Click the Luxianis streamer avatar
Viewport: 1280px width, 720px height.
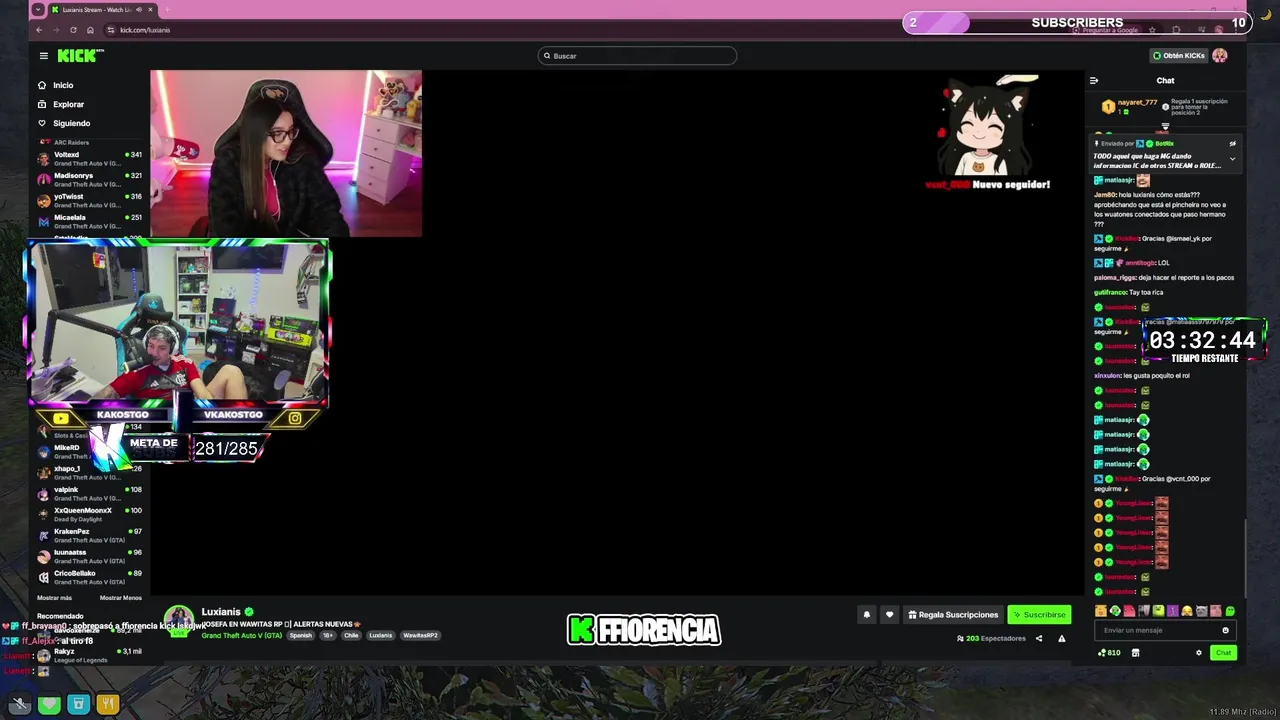click(179, 619)
